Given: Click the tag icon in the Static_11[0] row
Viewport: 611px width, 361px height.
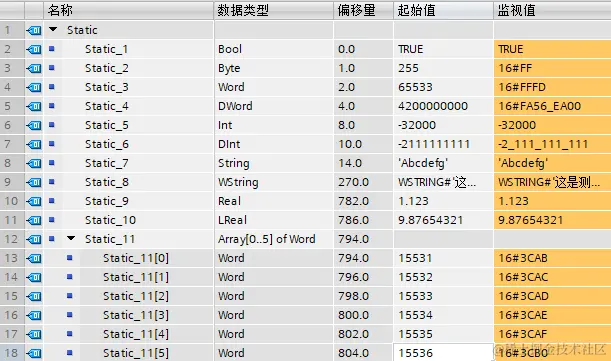Looking at the screenshot, I should click(x=34, y=258).
